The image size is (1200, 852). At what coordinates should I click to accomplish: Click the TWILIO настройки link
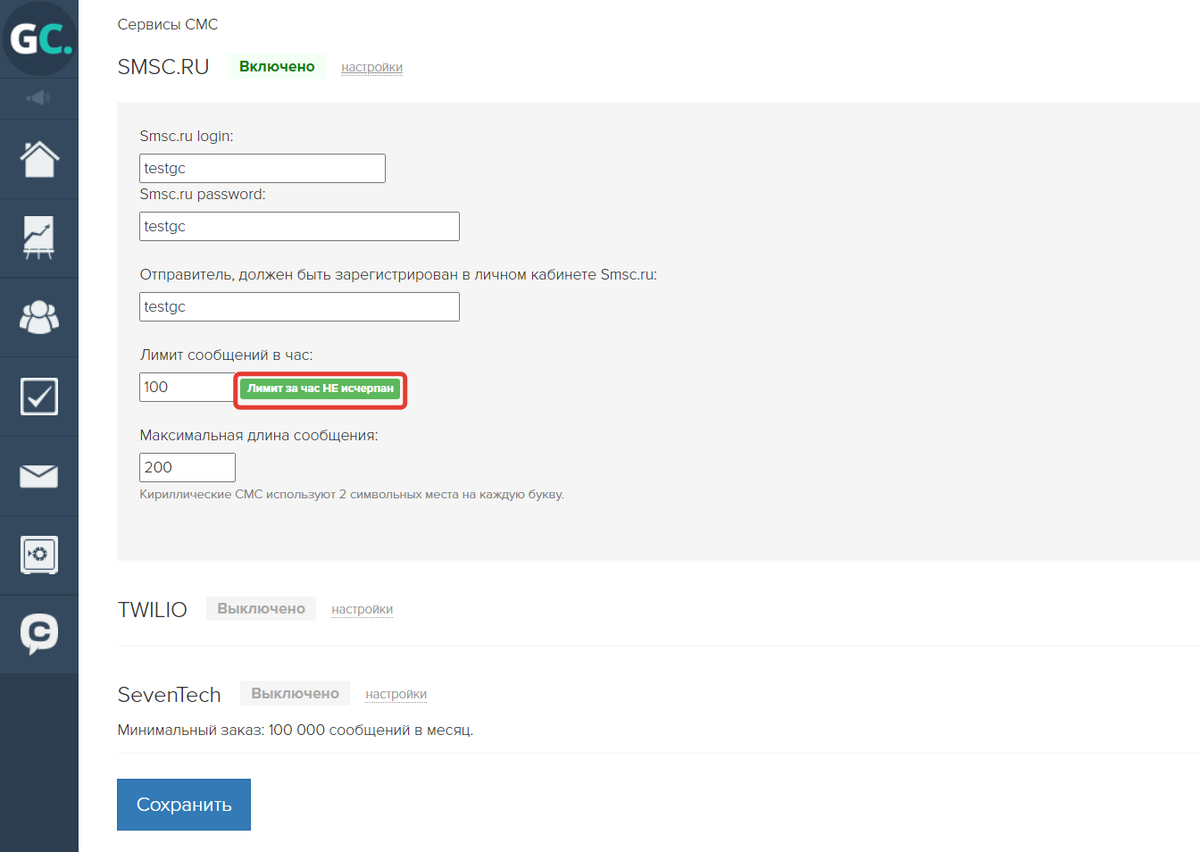click(362, 609)
